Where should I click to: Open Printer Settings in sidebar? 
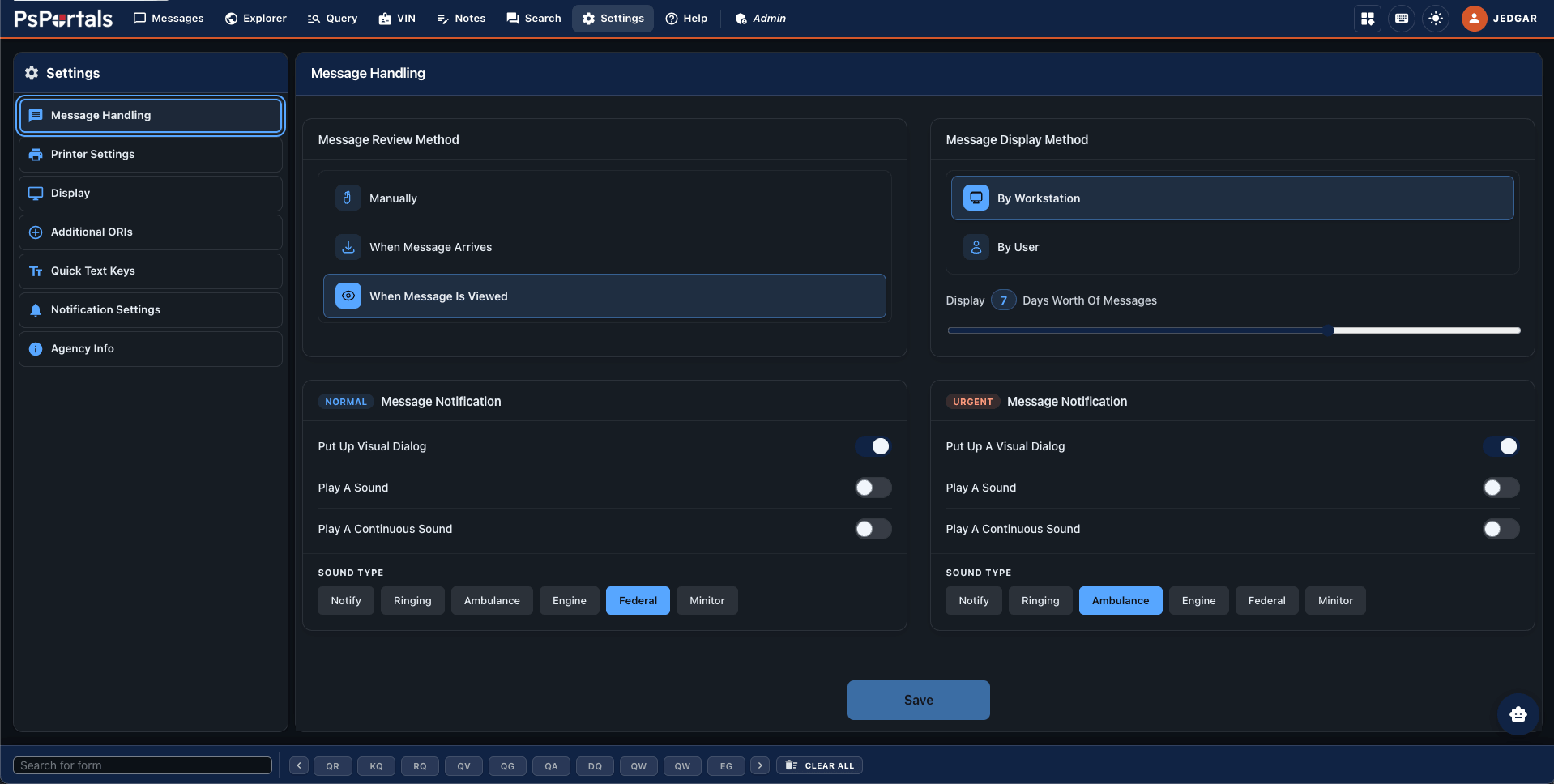point(151,154)
